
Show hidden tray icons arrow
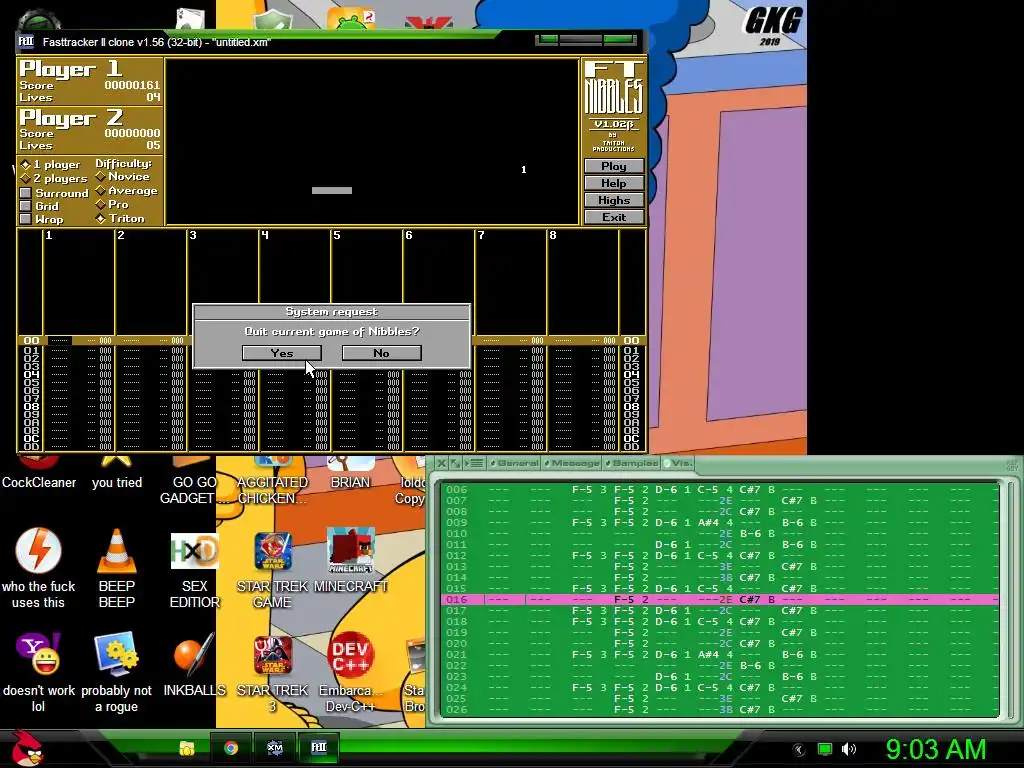[799, 749]
